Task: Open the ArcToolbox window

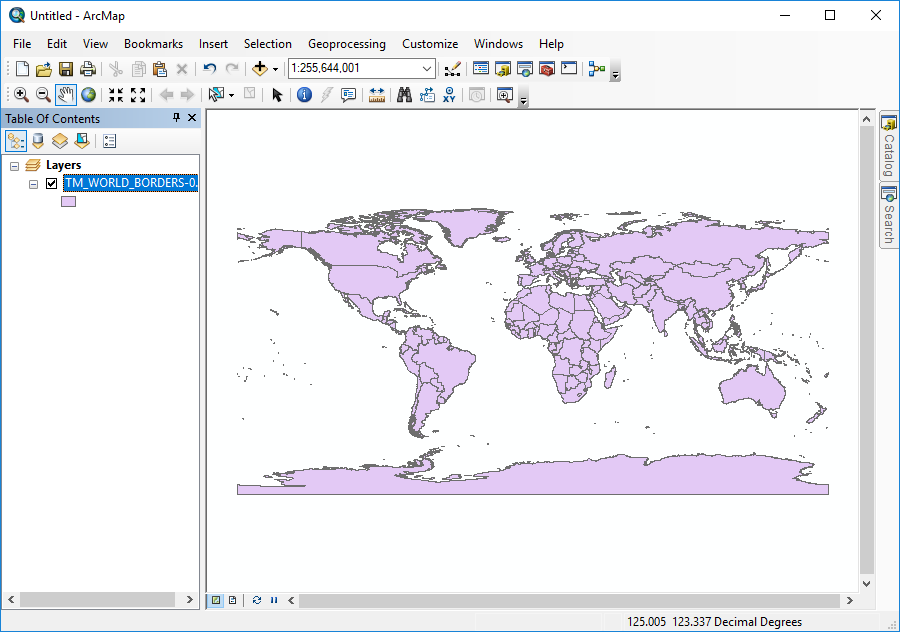Action: [x=545, y=68]
